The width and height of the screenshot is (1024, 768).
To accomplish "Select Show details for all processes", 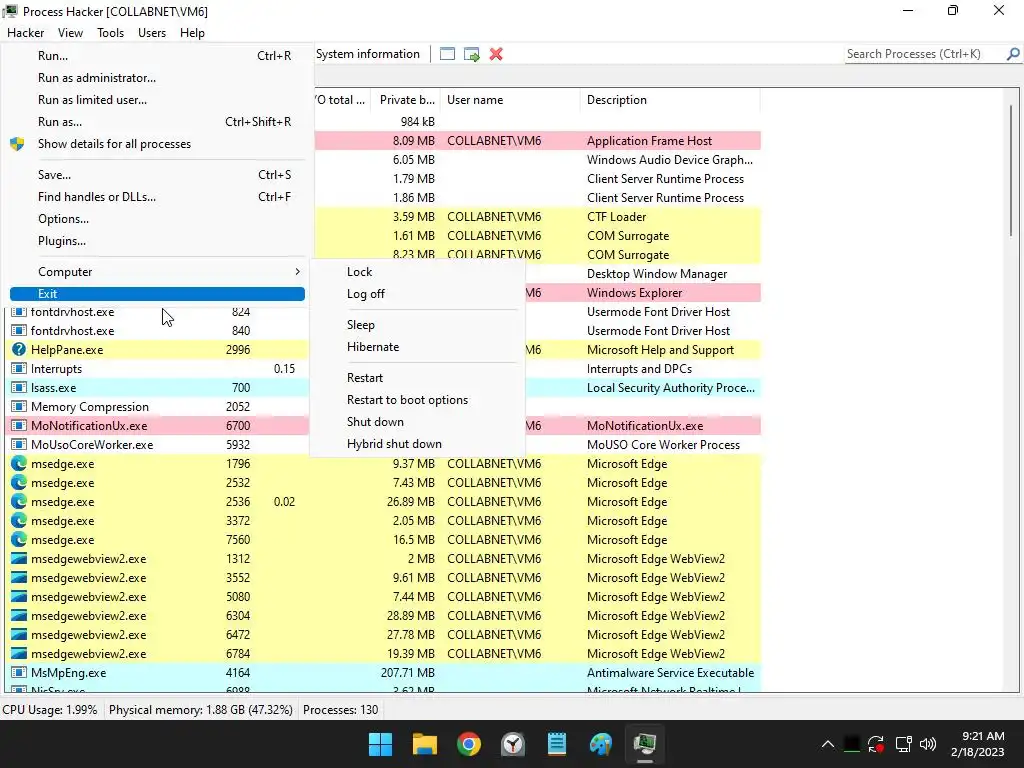I will pyautogui.click(x=157, y=144).
